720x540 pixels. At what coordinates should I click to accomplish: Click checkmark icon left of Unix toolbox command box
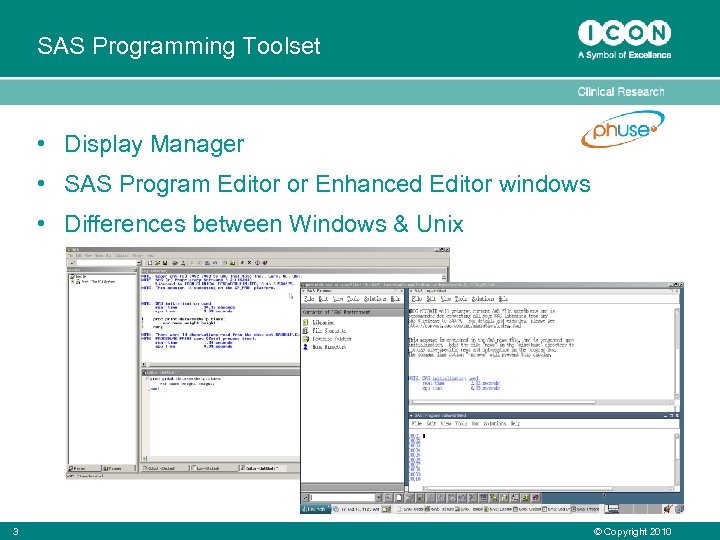click(x=305, y=498)
